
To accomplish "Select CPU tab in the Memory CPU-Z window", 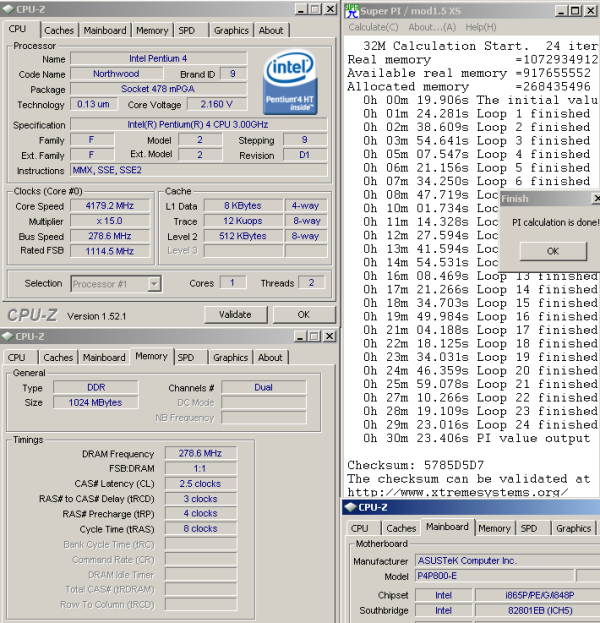I will click(x=16, y=358).
